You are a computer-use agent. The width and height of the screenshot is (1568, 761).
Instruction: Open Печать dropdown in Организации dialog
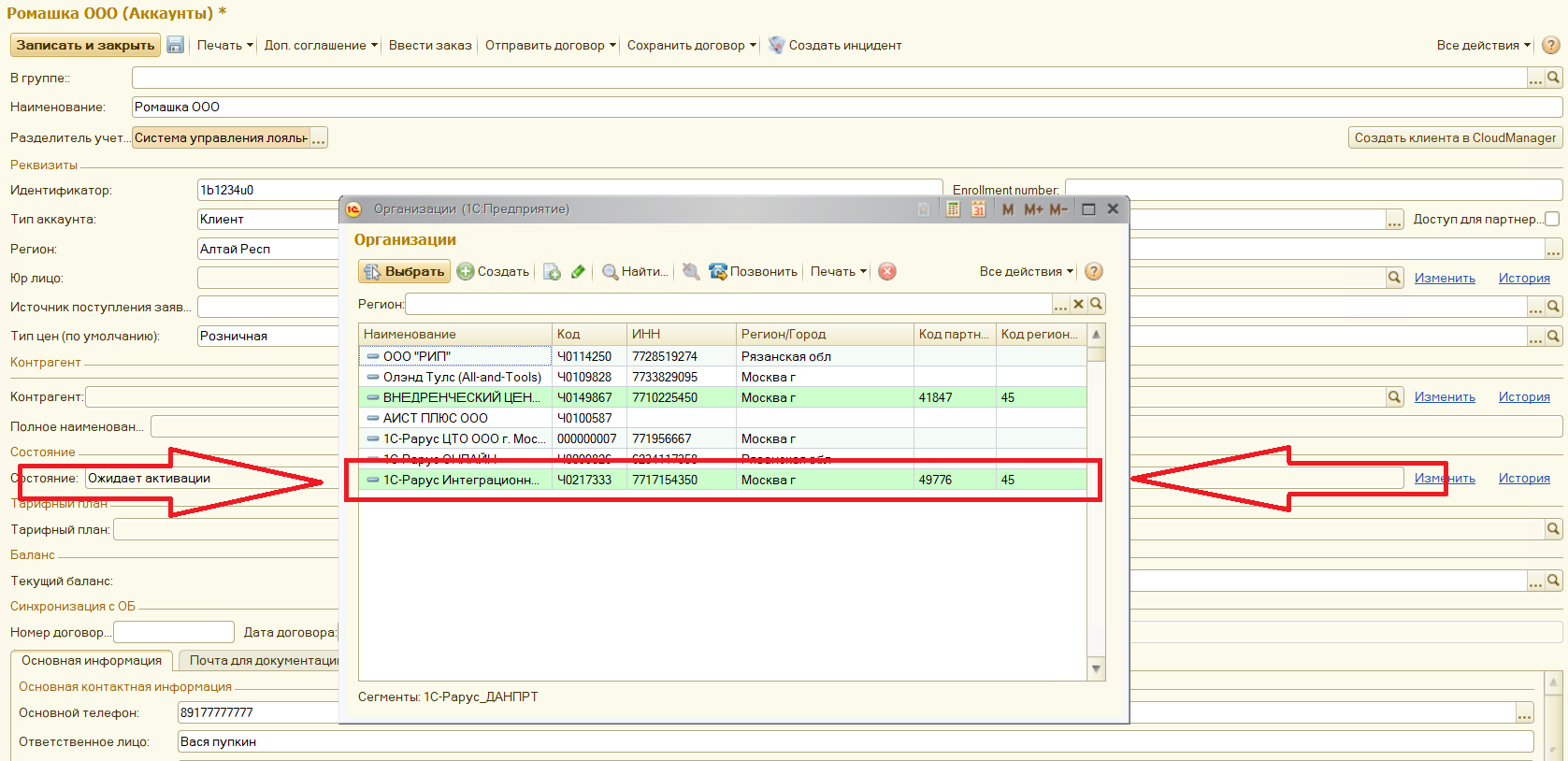pos(839,271)
